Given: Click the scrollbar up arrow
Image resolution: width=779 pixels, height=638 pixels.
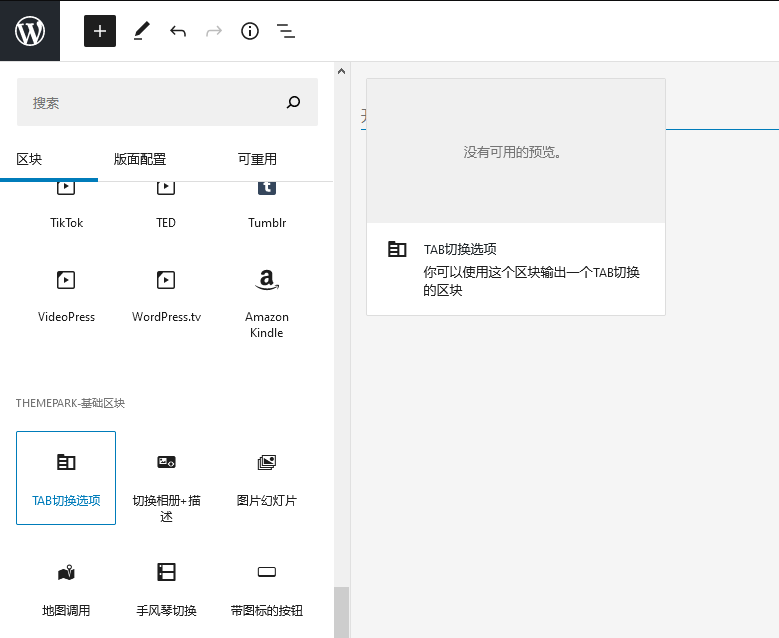Looking at the screenshot, I should (x=342, y=72).
